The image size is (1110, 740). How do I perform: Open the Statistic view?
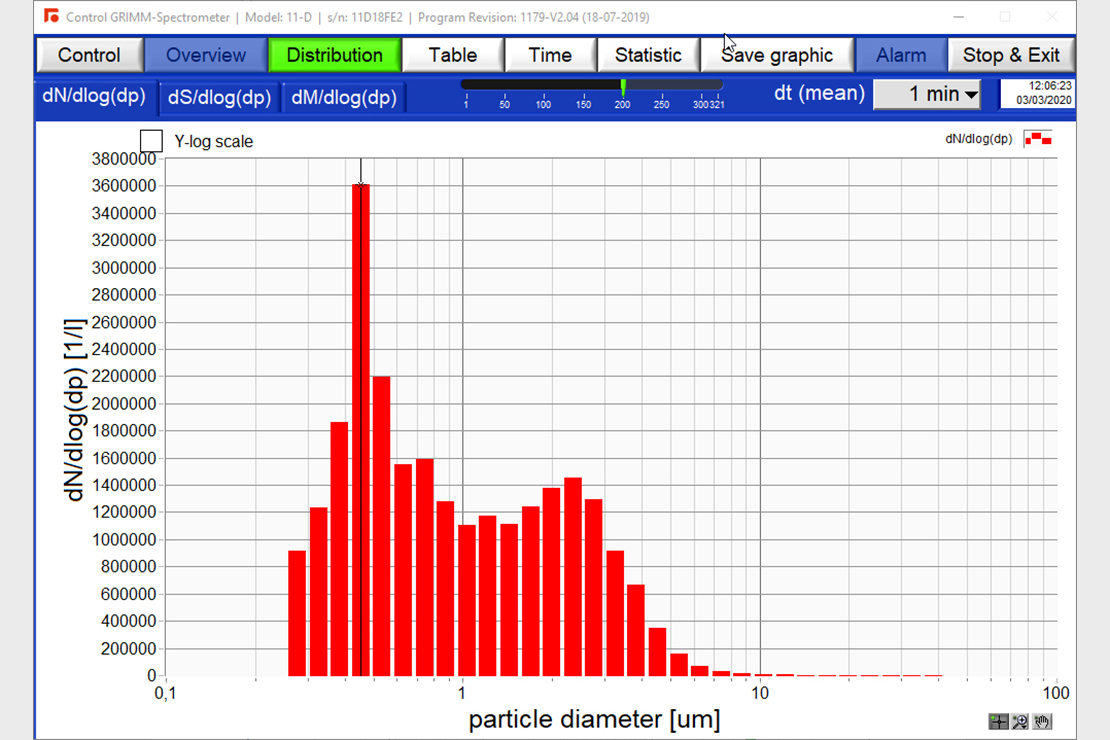point(647,55)
